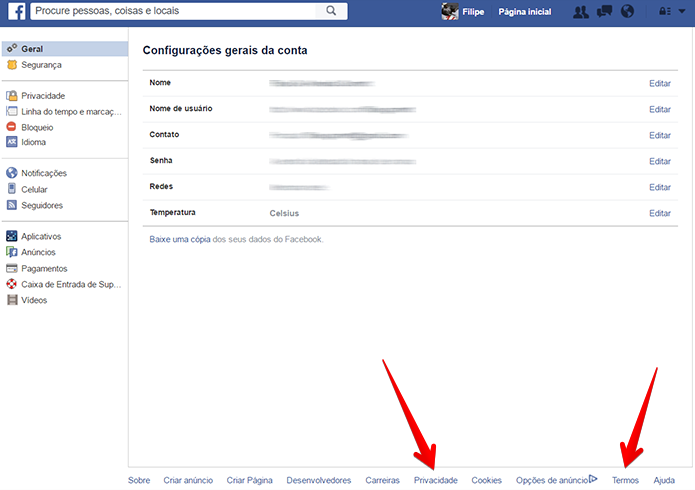This screenshot has width=695, height=490.
Task: Open Celular settings
Action: 34,189
